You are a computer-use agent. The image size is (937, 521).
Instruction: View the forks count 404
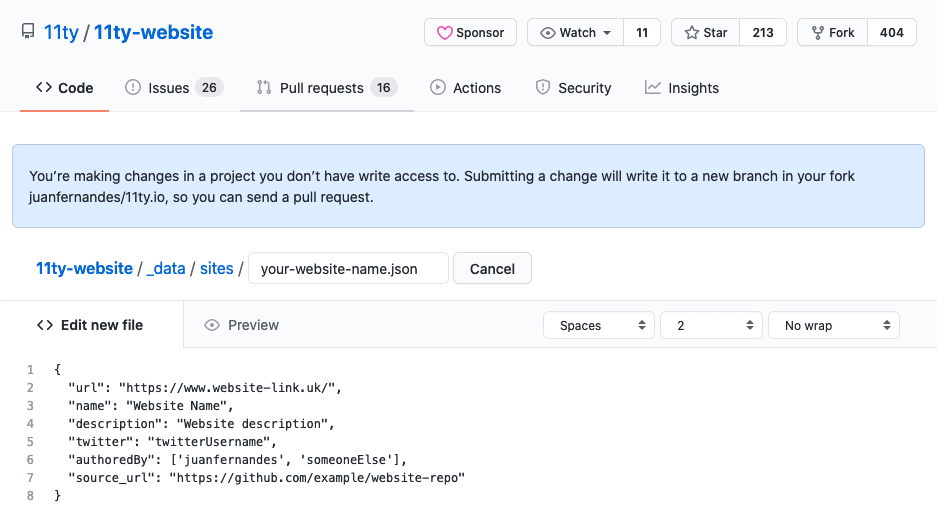[x=892, y=32]
